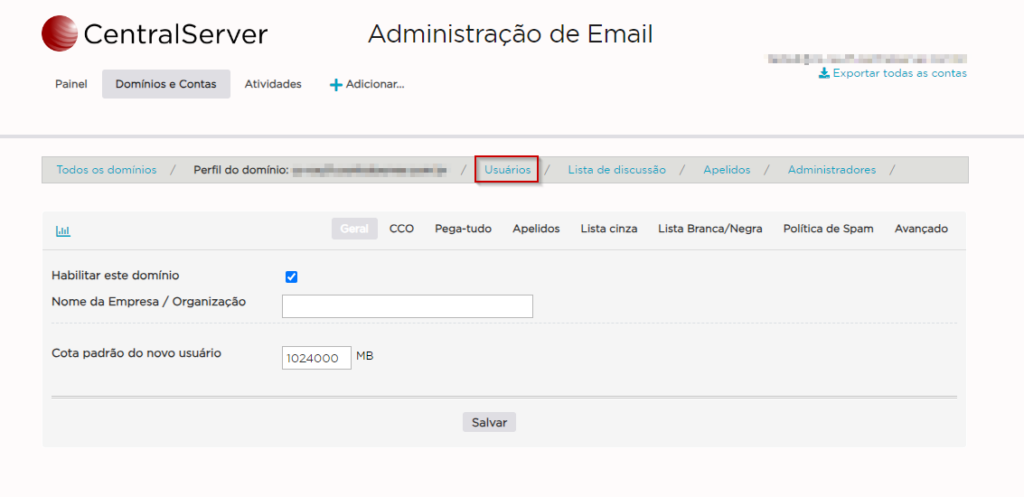Open the statistics chart icon
1024x497 pixels.
point(63,231)
